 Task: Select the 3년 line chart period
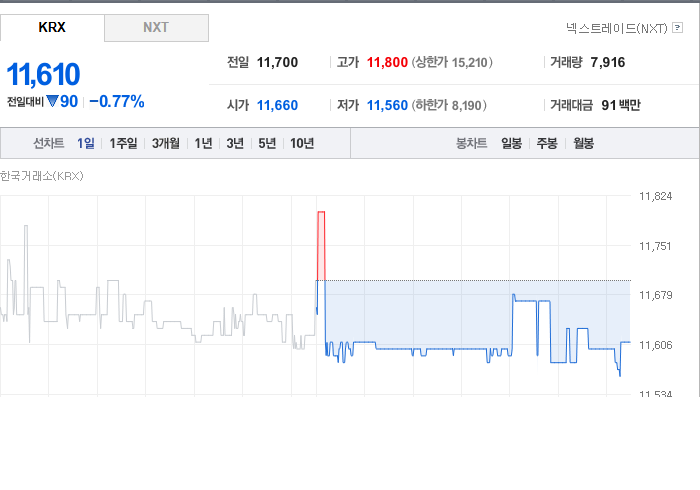coord(235,143)
